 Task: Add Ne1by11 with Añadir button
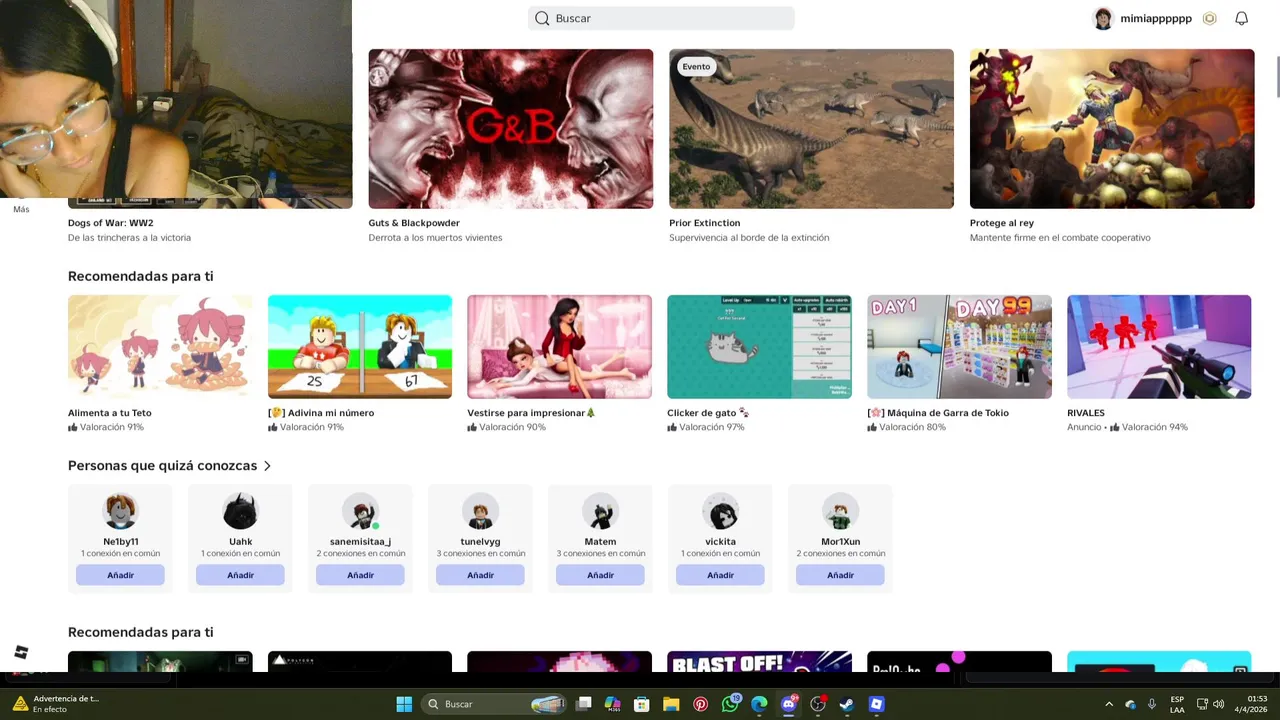point(120,575)
